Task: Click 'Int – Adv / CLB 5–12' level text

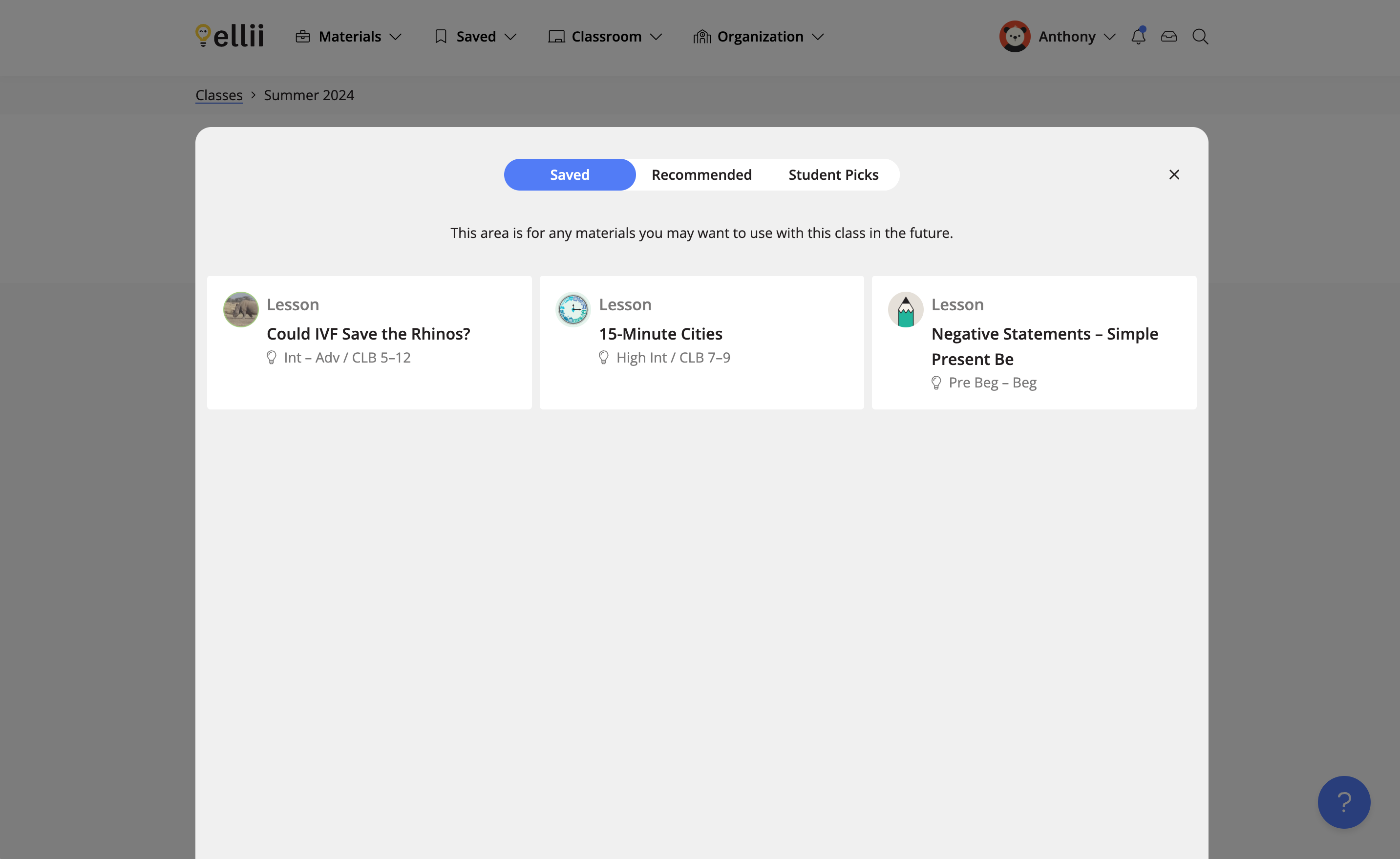Action: [347, 358]
